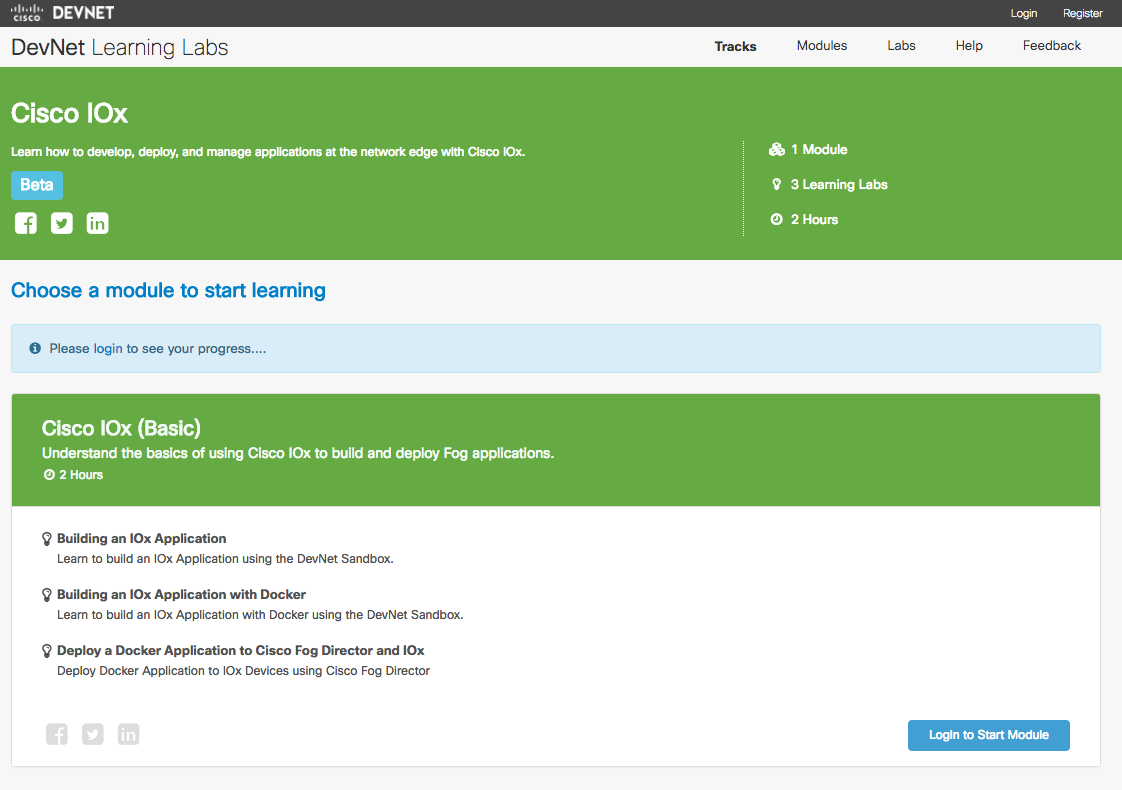
Task: Open the Building an IOx Application lab
Action: (x=141, y=538)
